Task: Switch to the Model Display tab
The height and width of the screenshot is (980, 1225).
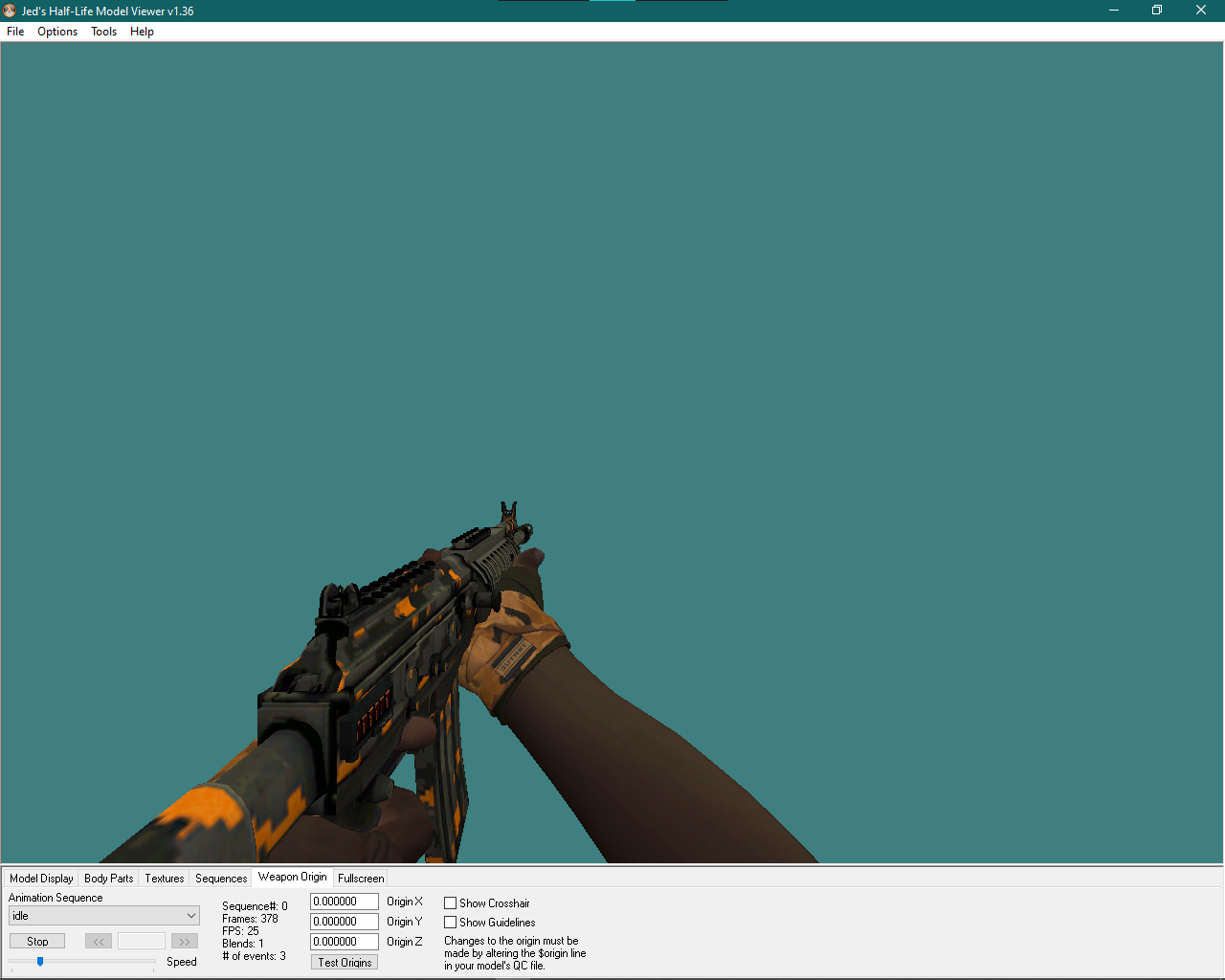Action: click(41, 878)
